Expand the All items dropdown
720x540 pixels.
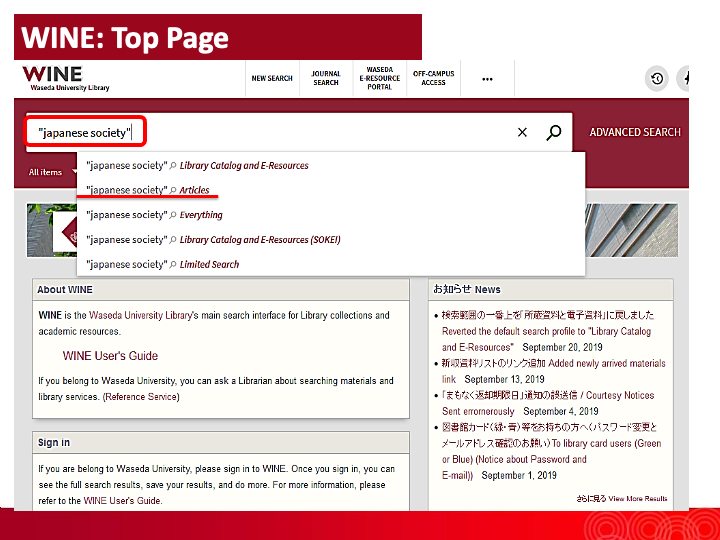coord(52,172)
